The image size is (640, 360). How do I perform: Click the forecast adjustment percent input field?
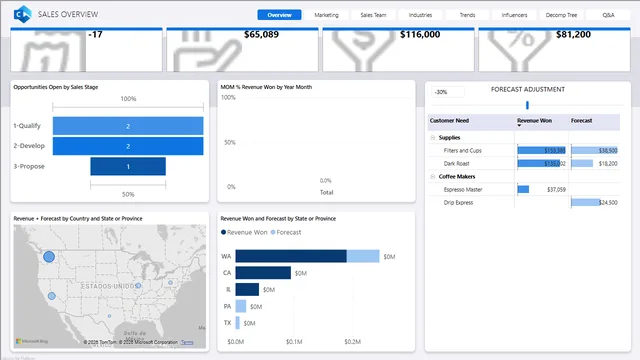(448, 92)
